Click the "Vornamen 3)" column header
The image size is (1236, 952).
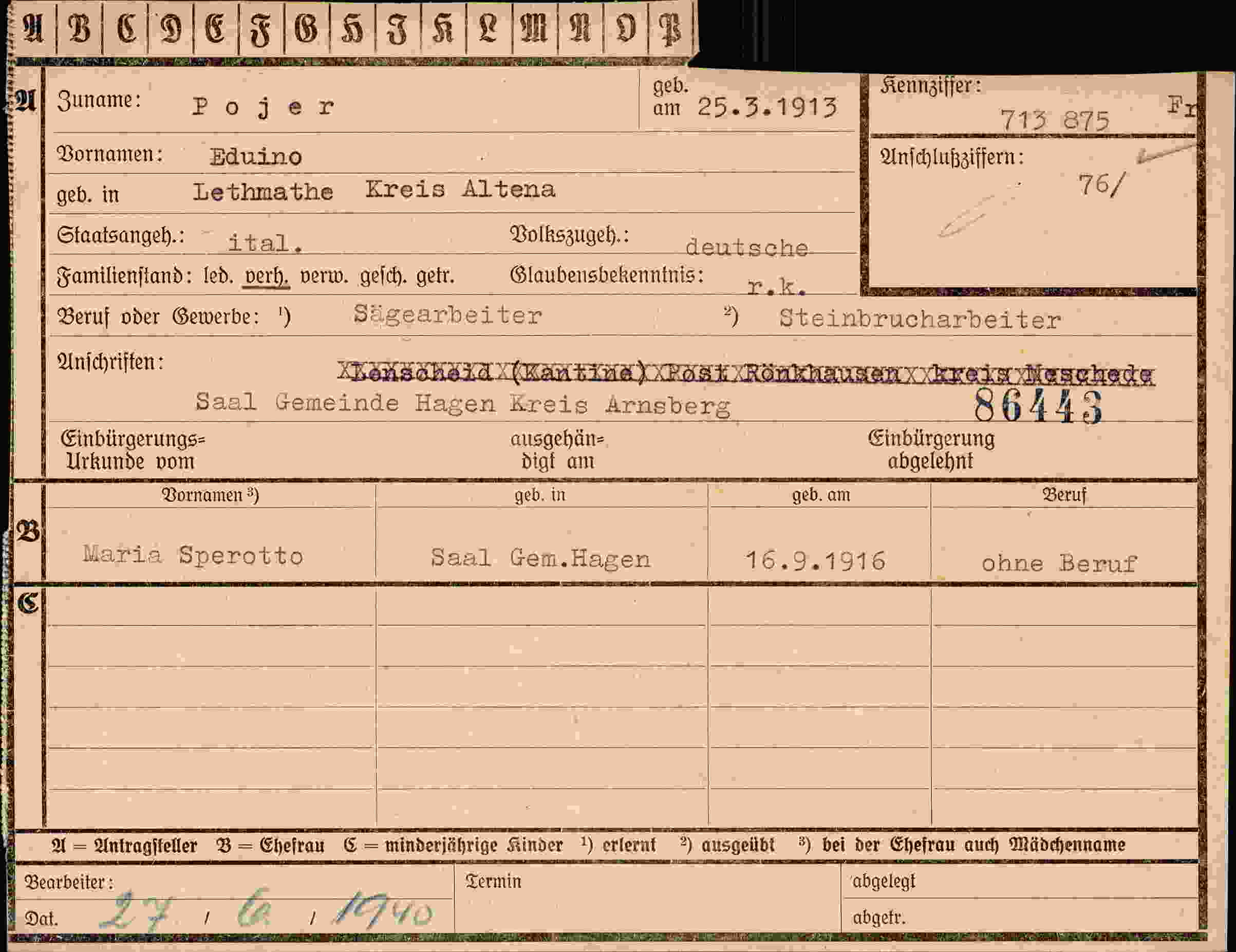pyautogui.click(x=211, y=495)
